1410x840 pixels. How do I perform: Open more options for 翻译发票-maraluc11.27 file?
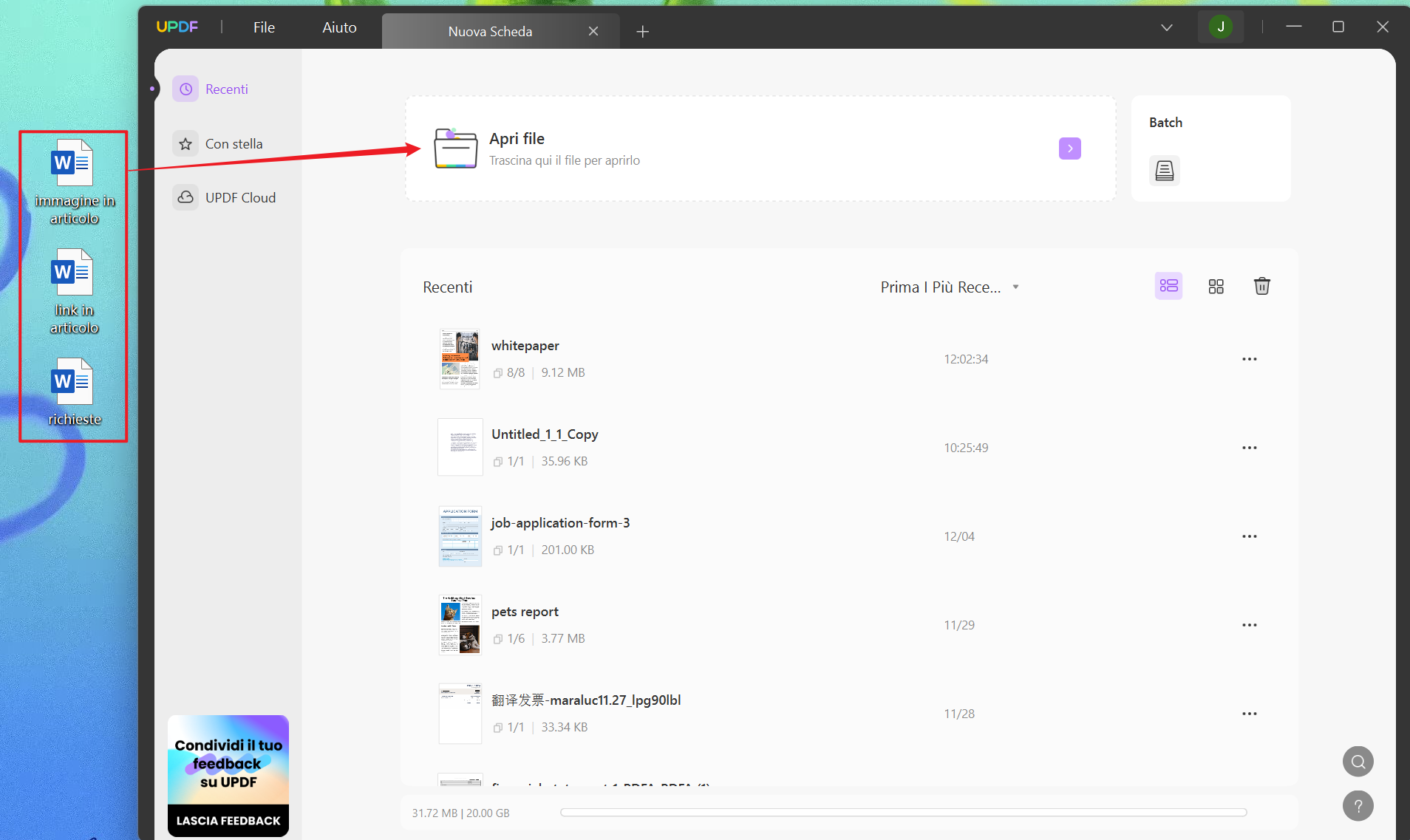[1249, 714]
